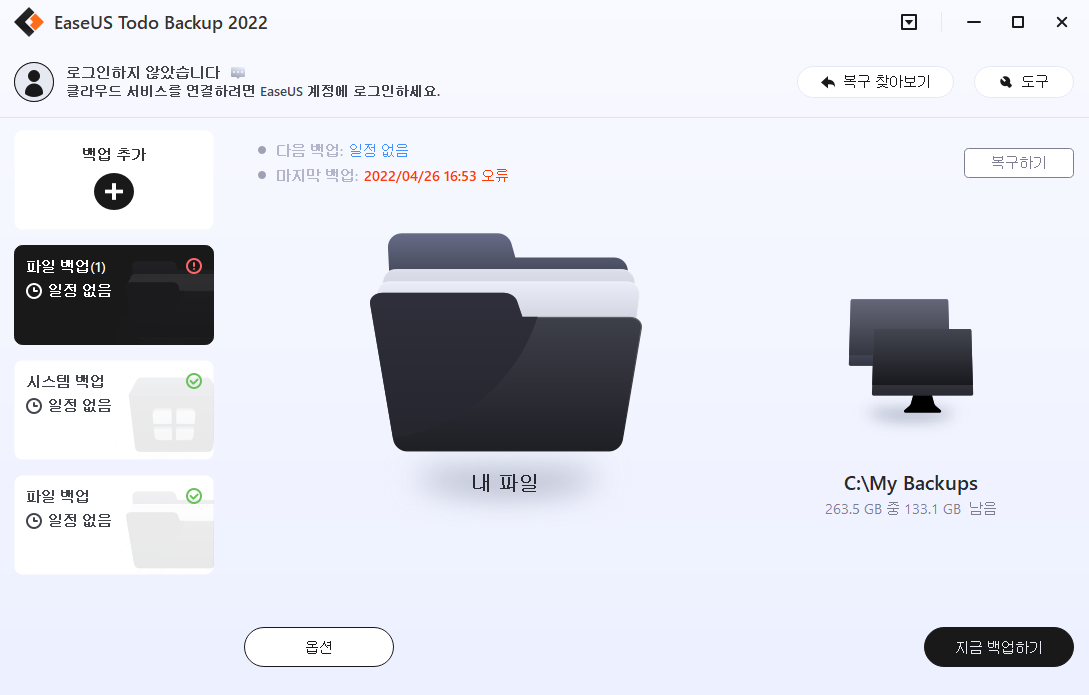Click the C:\My Backups destination path

point(911,483)
